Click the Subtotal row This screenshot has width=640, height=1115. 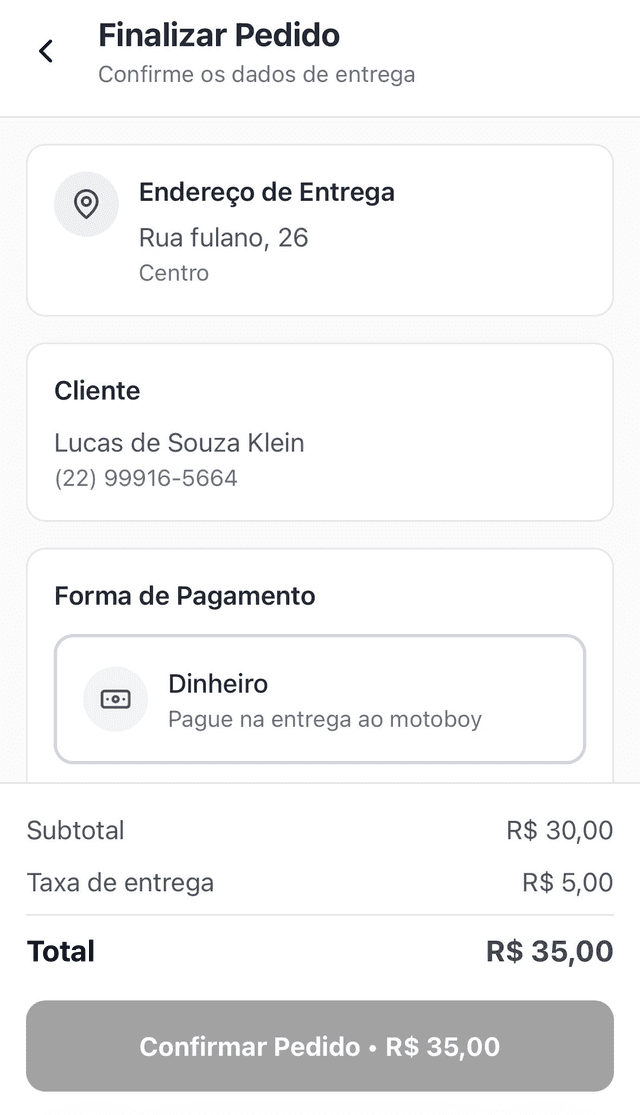pos(319,830)
